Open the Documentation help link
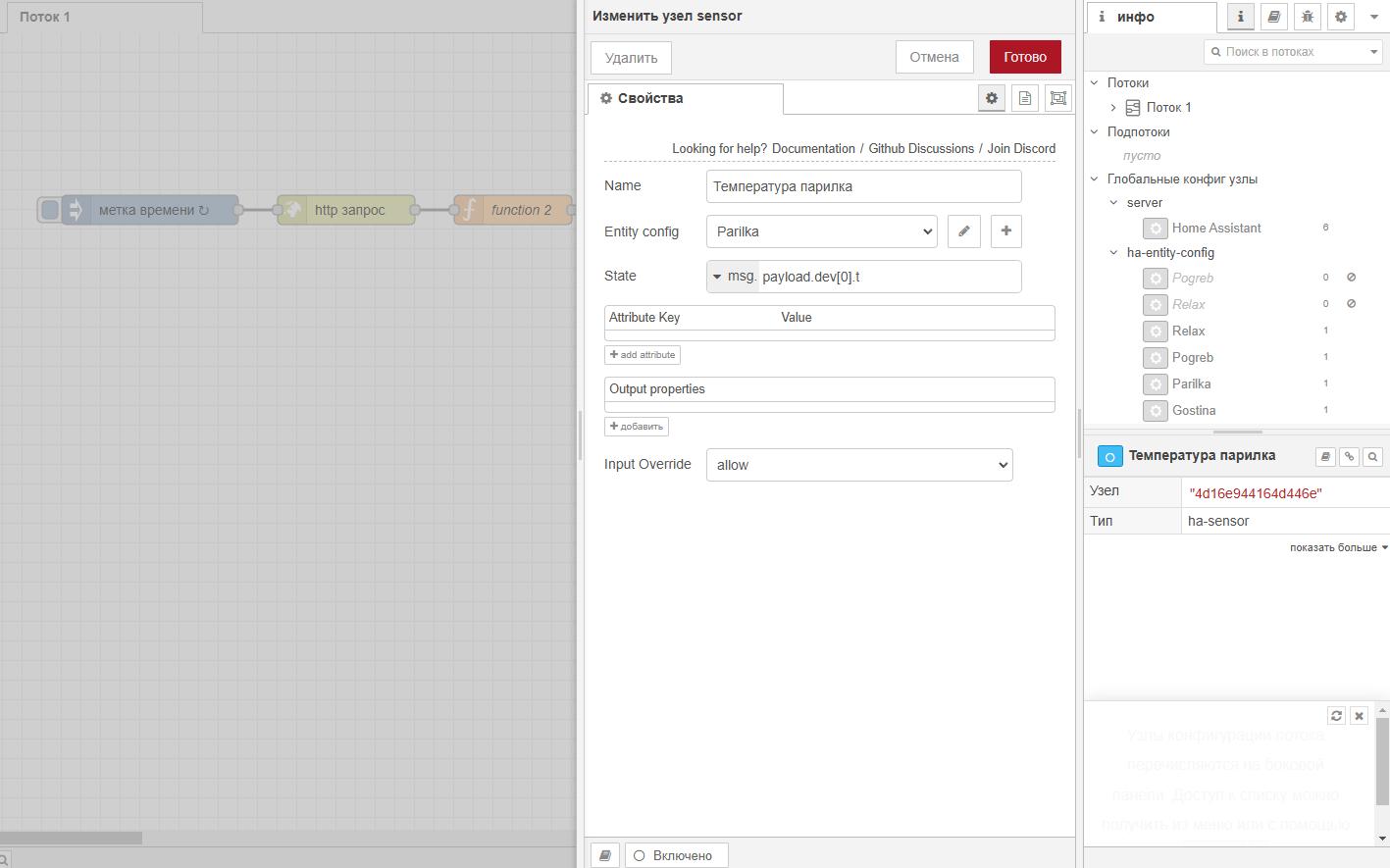The height and width of the screenshot is (868, 1390). [813, 149]
